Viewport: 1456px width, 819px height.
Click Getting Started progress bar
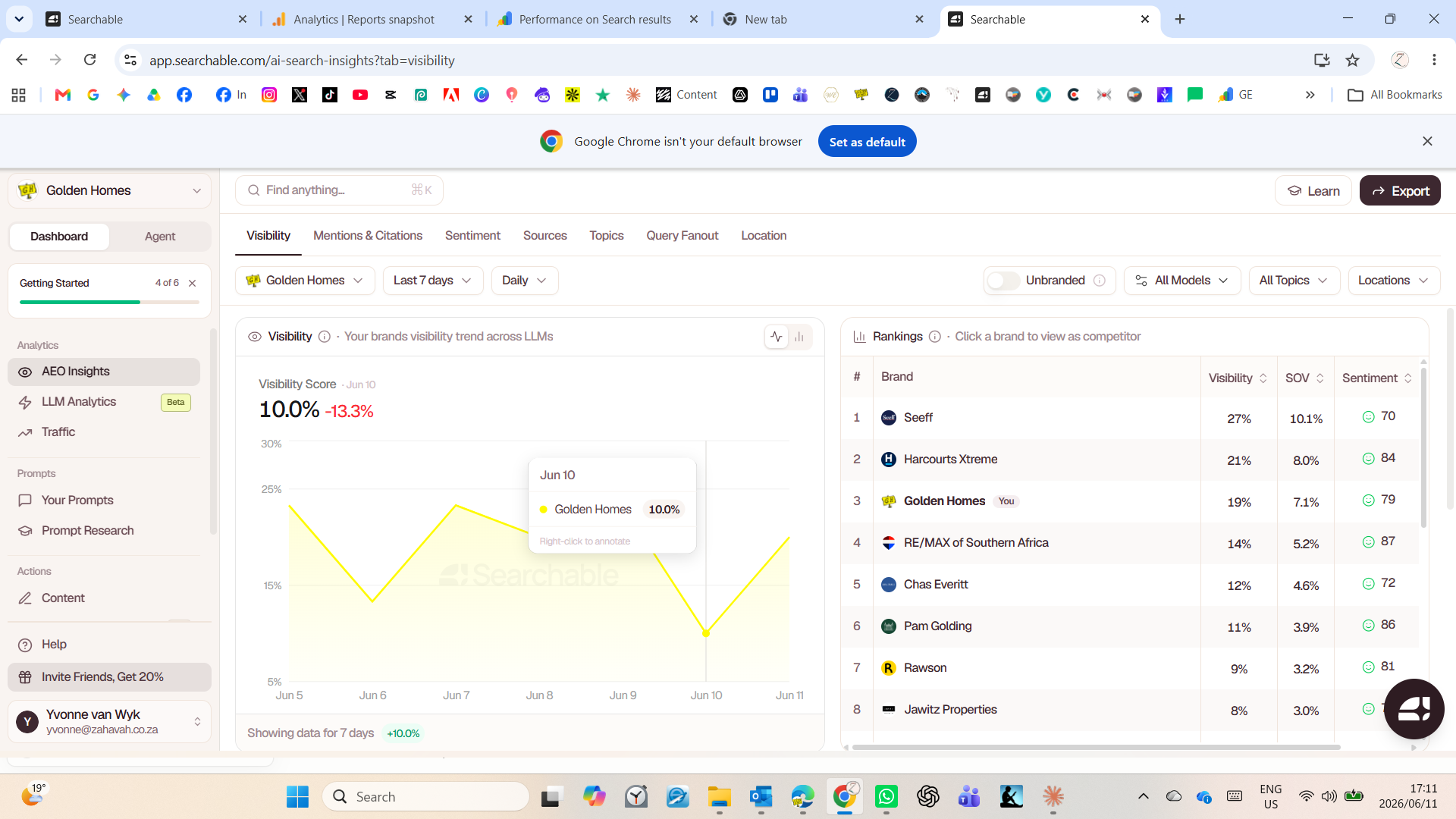[109, 302]
